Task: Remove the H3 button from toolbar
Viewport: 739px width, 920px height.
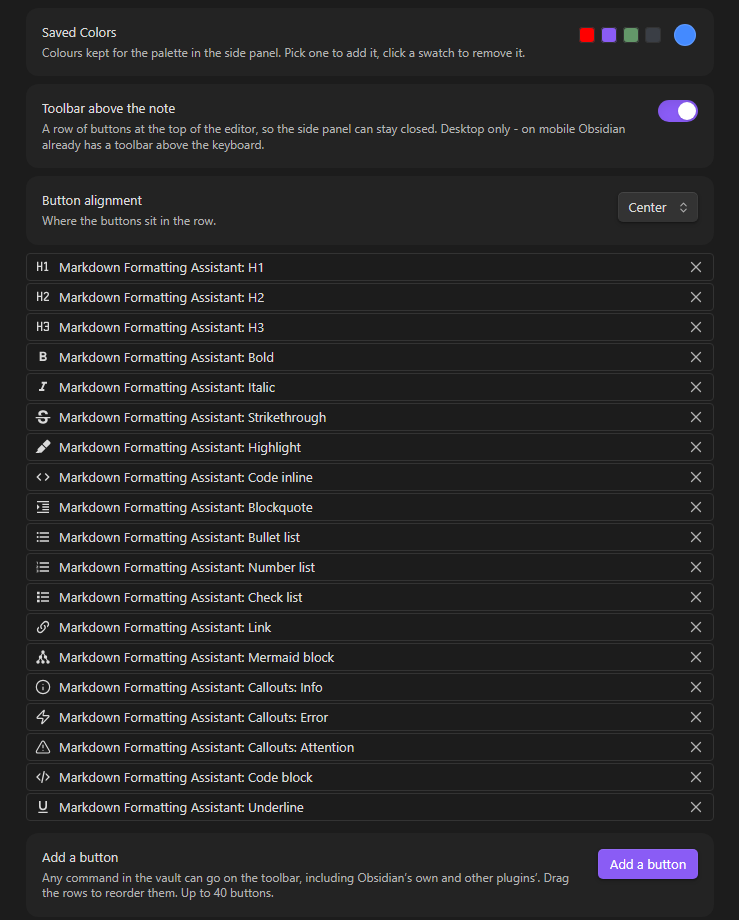Action: pos(696,327)
